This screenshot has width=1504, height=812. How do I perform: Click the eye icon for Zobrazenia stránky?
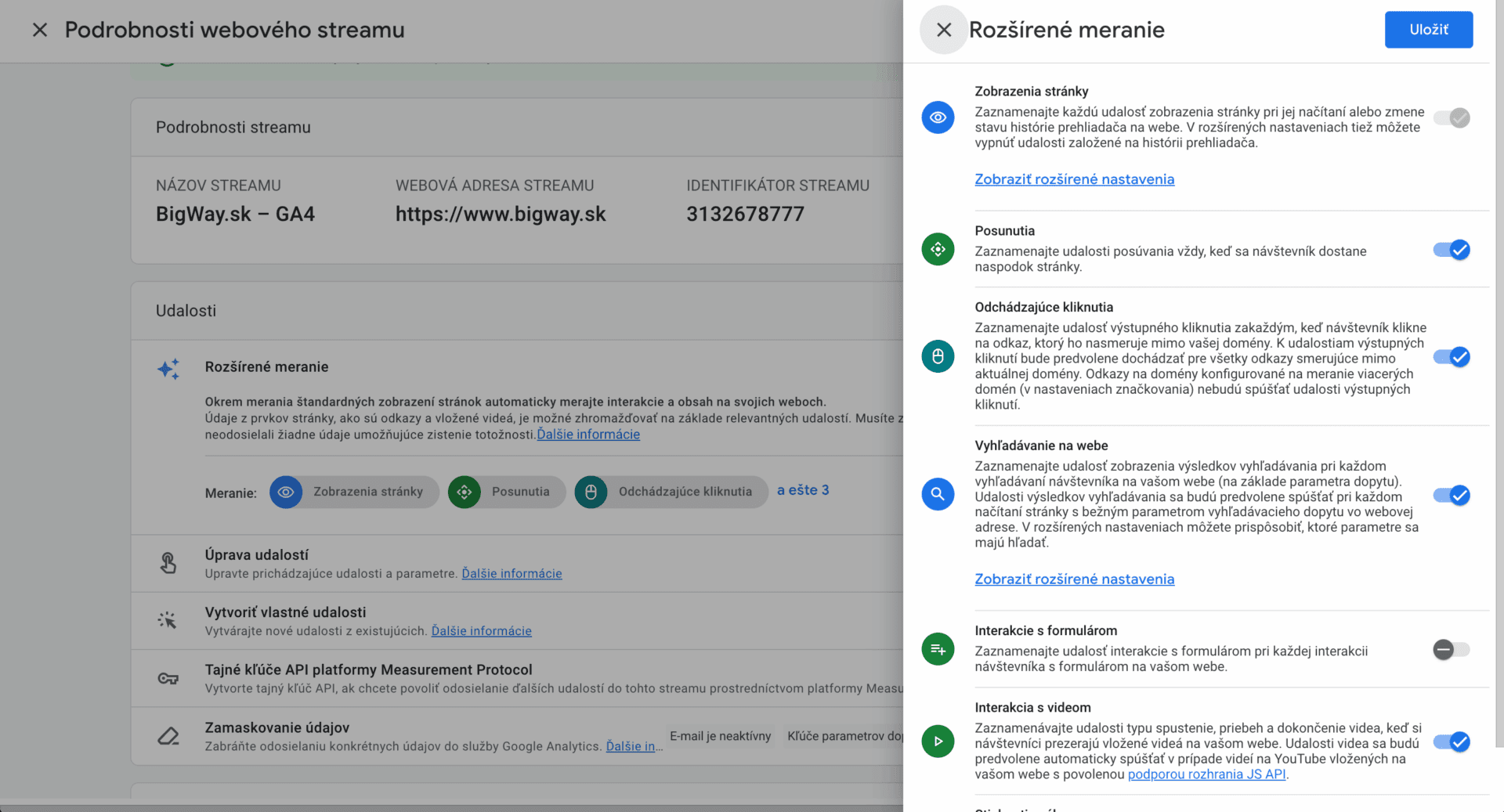tap(938, 117)
